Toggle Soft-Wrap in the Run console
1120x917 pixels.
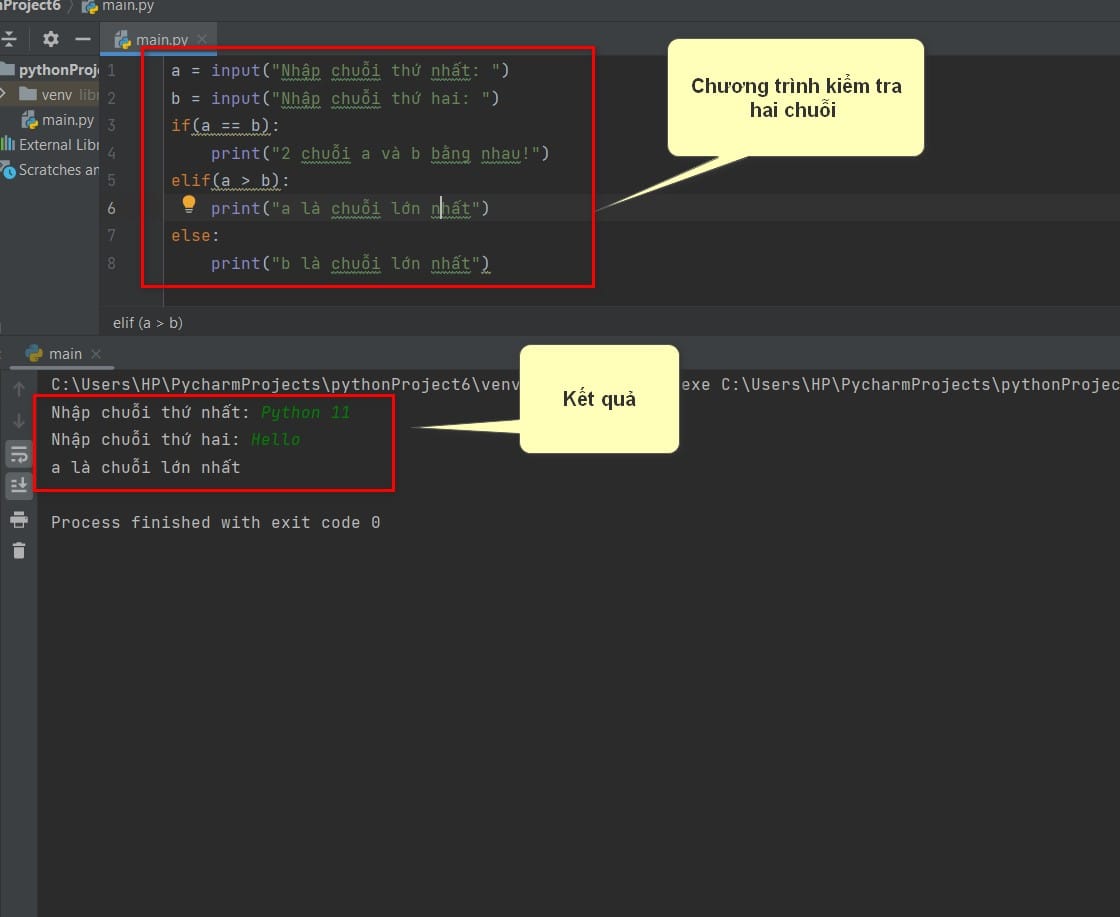(x=19, y=454)
